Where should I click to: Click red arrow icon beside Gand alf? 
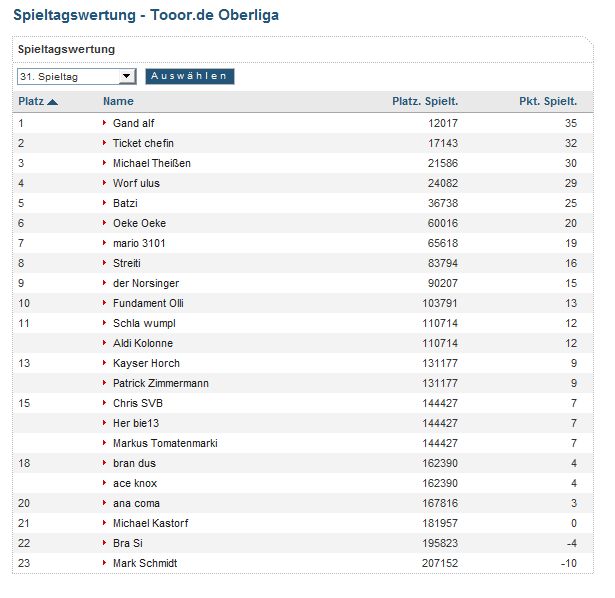[104, 123]
